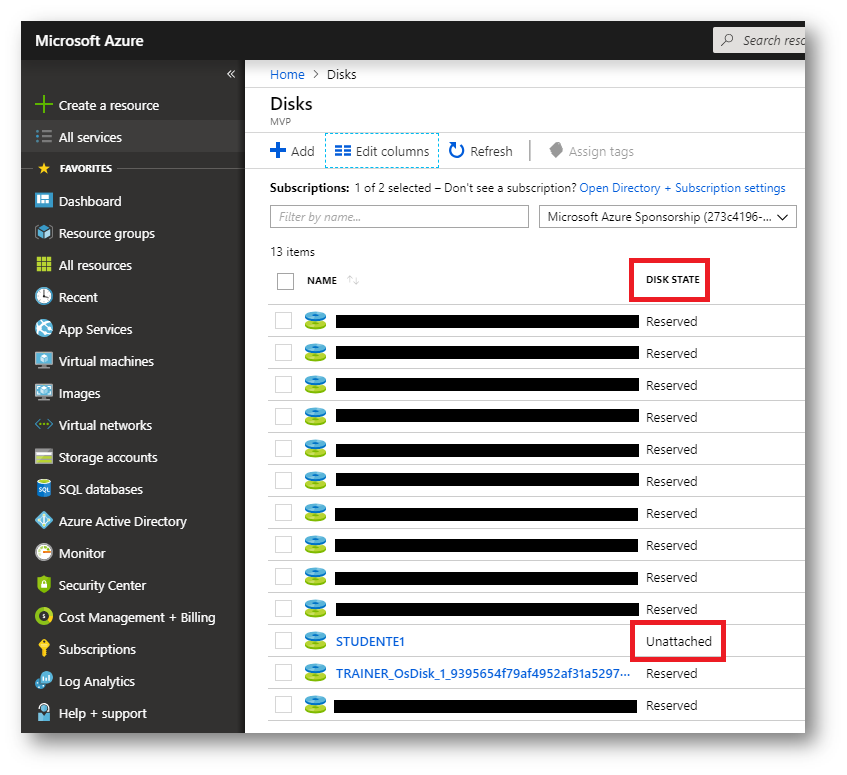Viewport: 847px width, 775px height.
Task: Open the Dashboard icon in sidebar
Action: tap(43, 201)
